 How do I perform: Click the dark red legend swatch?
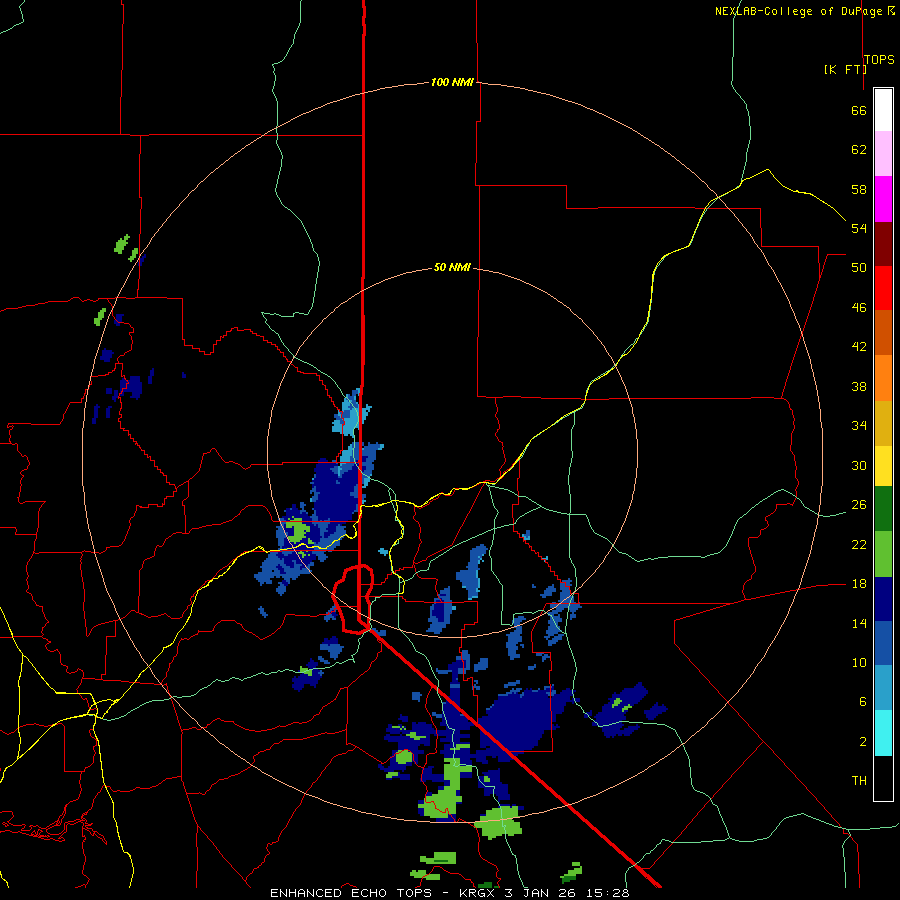coord(883,243)
